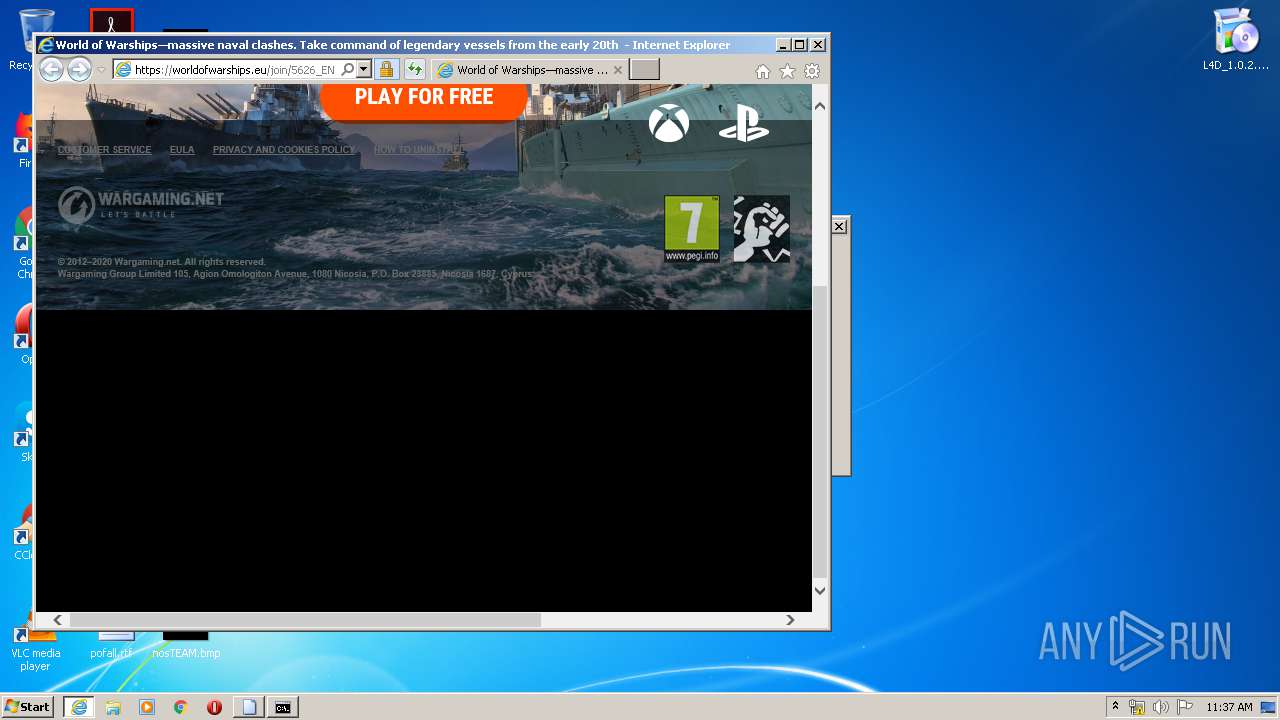
Task: Select the nosTEAM.bmp desktop file
Action: point(186,645)
